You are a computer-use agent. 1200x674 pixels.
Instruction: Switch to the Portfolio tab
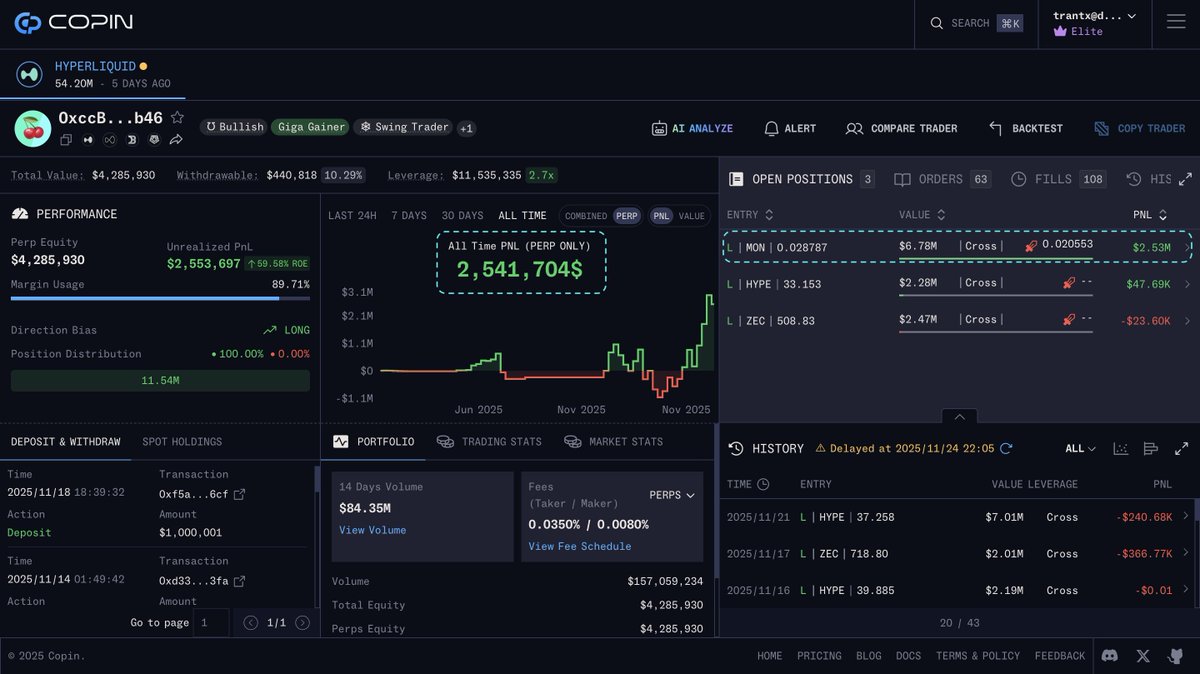(373, 442)
